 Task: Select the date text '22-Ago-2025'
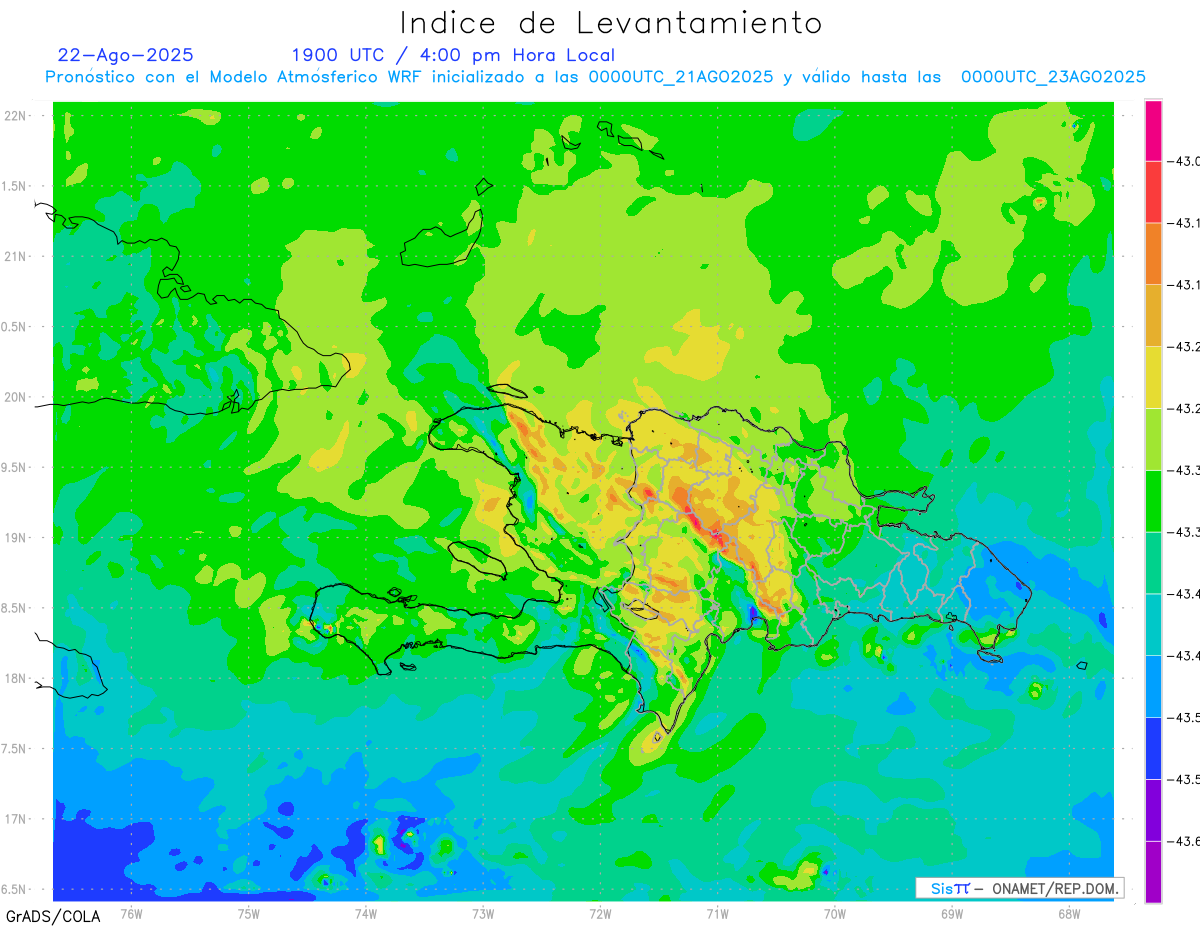click(126, 55)
